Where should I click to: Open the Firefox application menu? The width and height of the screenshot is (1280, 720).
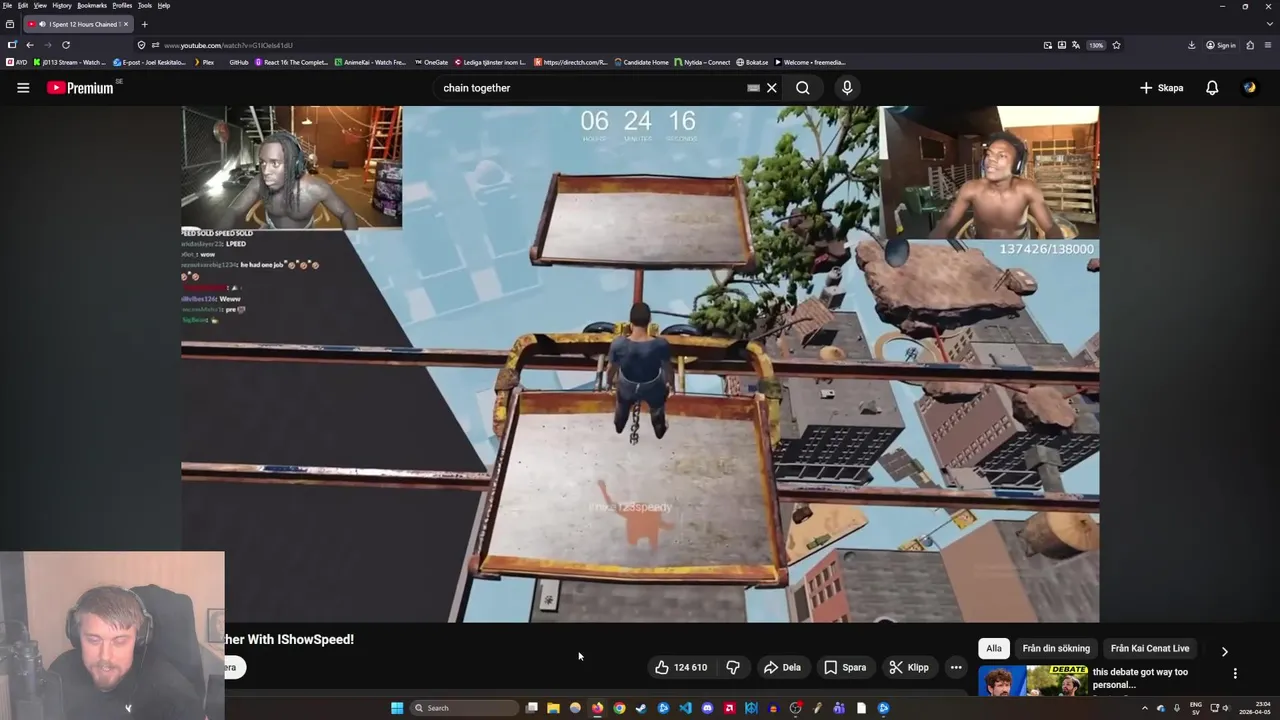[1268, 45]
